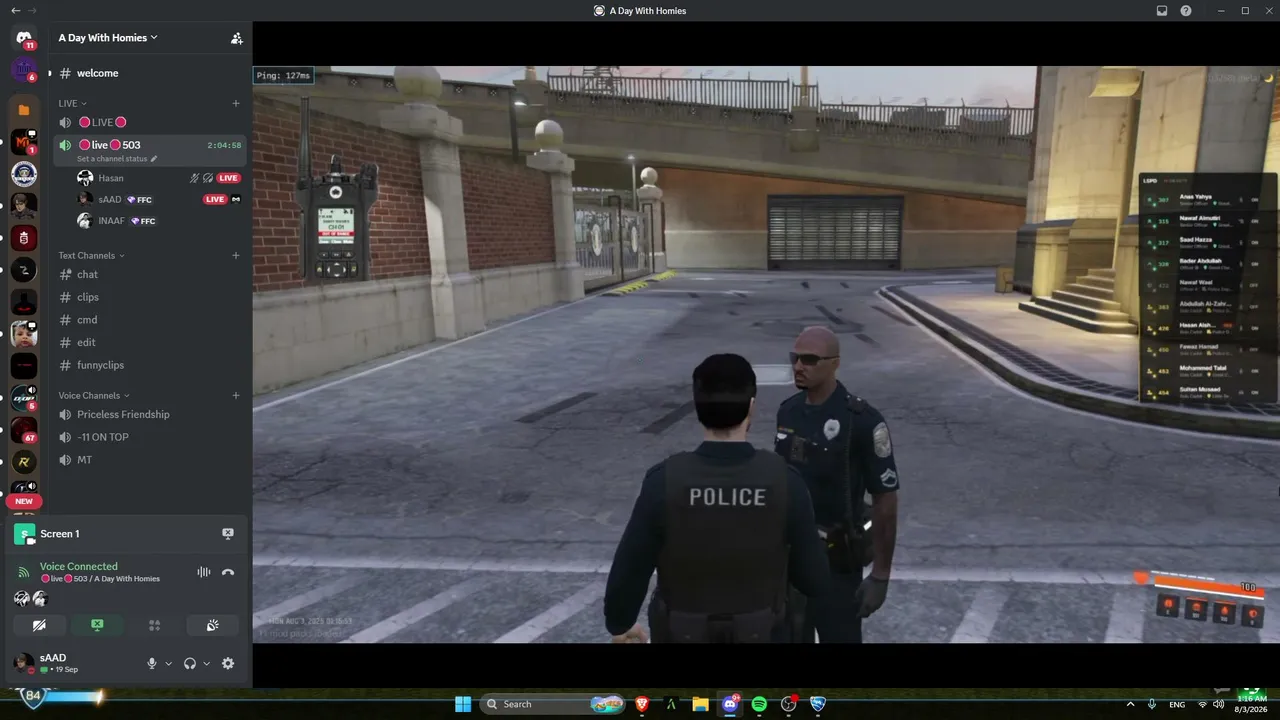The height and width of the screenshot is (720, 1280).
Task: Open Rocket League from taskbar
Action: point(818,704)
